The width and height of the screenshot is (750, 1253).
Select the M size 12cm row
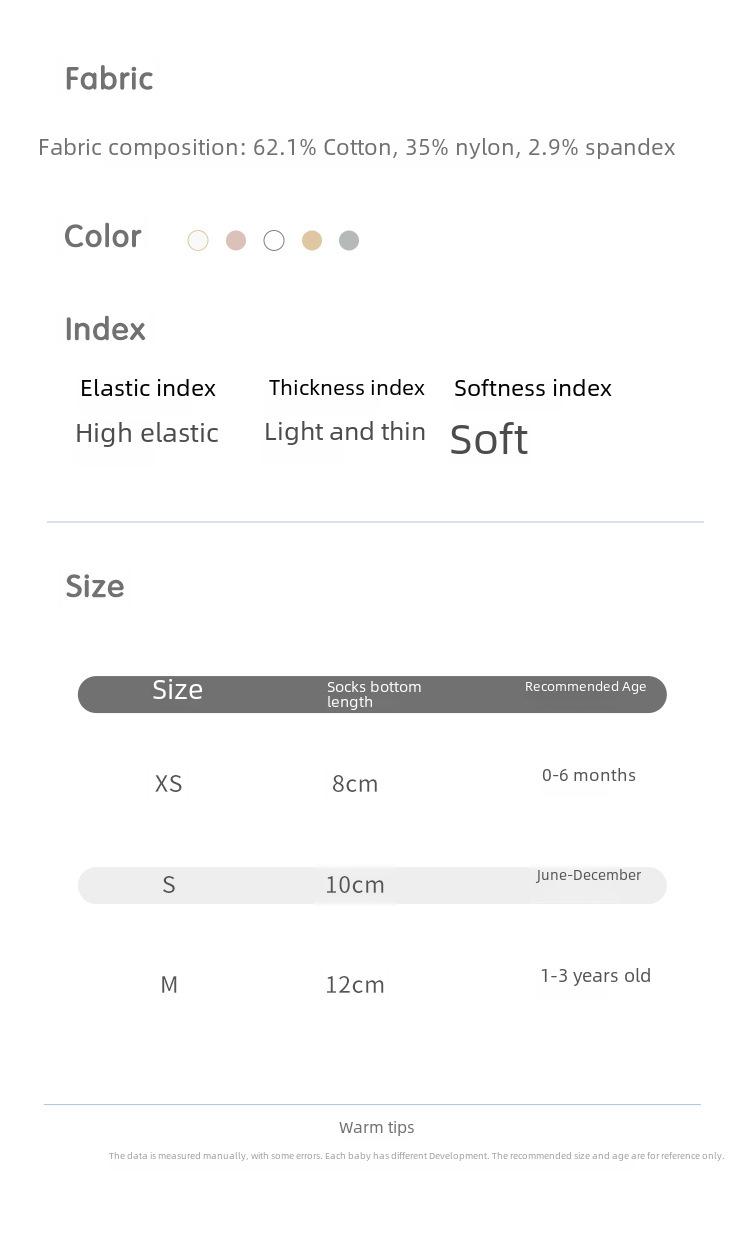372,984
